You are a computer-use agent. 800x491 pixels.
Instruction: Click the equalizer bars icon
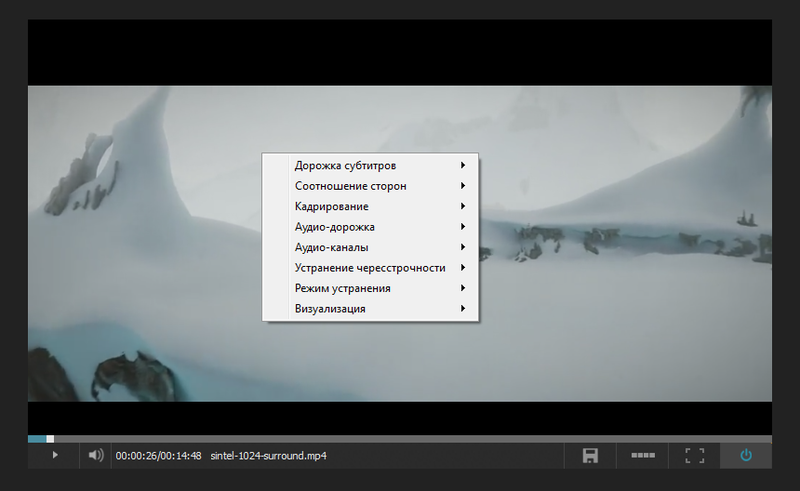click(643, 455)
